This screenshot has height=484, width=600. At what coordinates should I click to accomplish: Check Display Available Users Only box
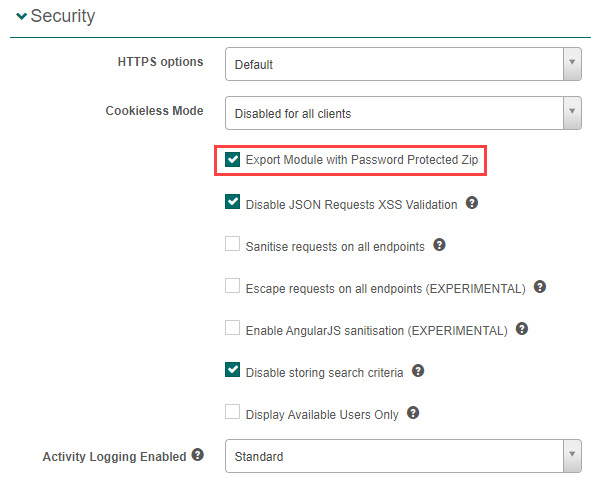[x=233, y=413]
